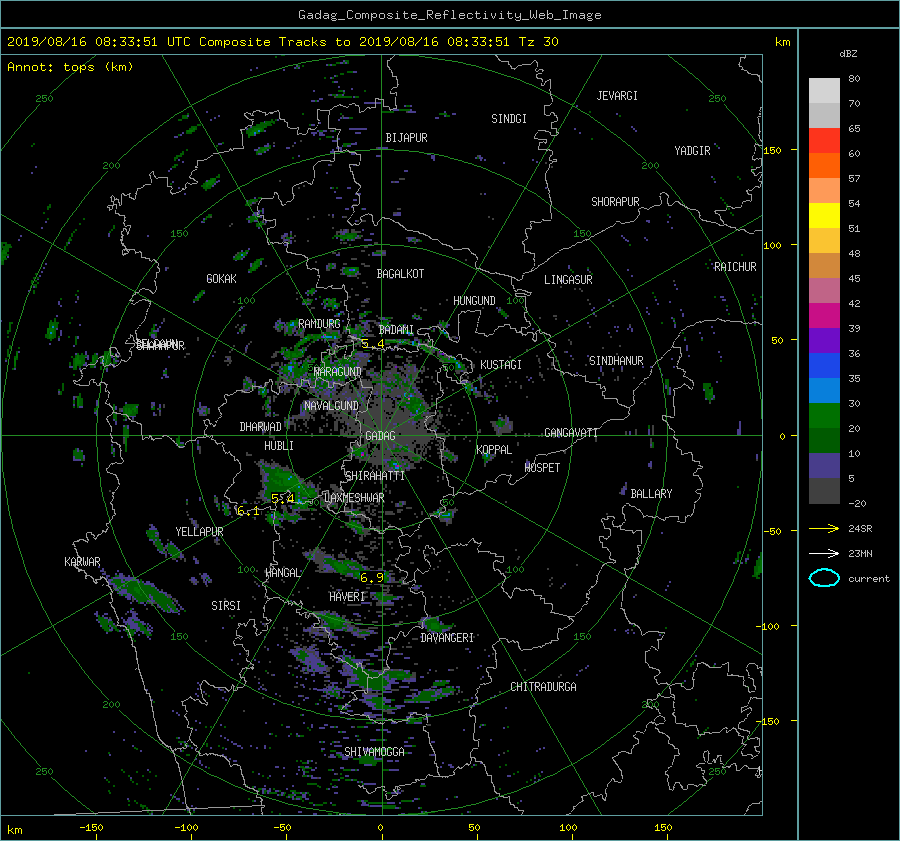Click the KUSTAGI city label
Image resolution: width=900 pixels, height=841 pixels.
[501, 365]
